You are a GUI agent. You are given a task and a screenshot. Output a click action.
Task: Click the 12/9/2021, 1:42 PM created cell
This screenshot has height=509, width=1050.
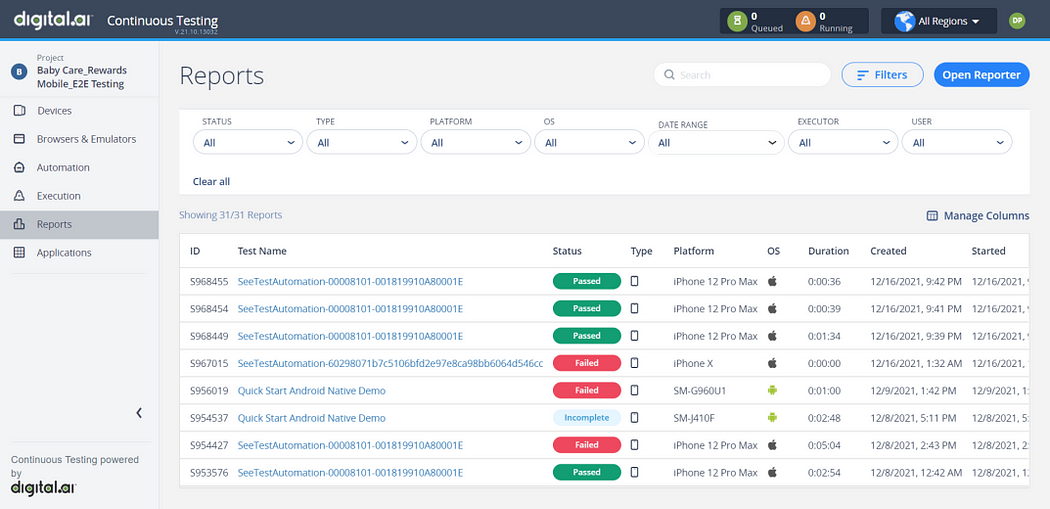(913, 390)
